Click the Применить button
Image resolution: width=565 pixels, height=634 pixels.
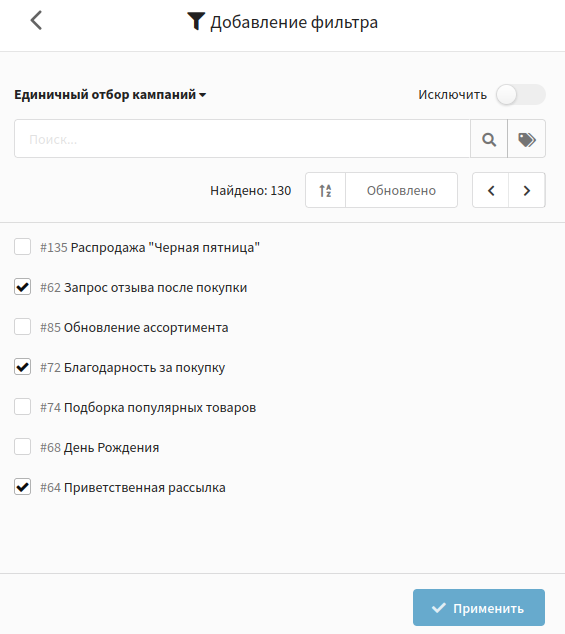click(x=479, y=608)
